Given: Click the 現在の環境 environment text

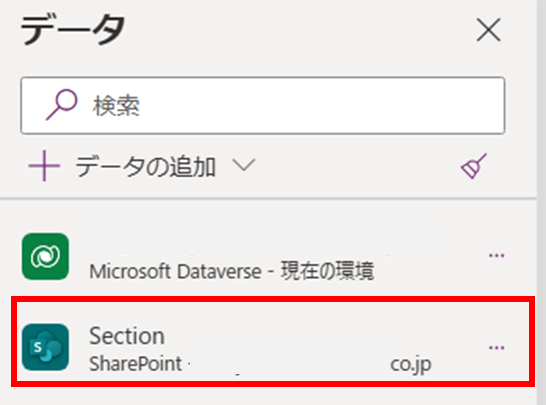Looking at the screenshot, I should tap(327, 271).
